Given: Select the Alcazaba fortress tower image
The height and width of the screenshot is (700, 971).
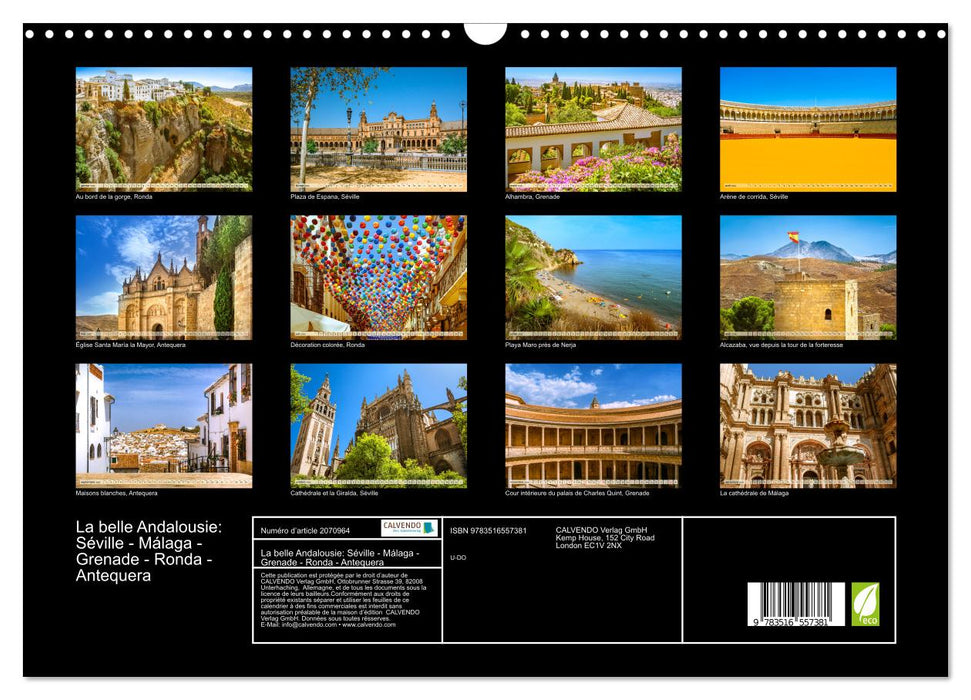Looking at the screenshot, I should [809, 275].
